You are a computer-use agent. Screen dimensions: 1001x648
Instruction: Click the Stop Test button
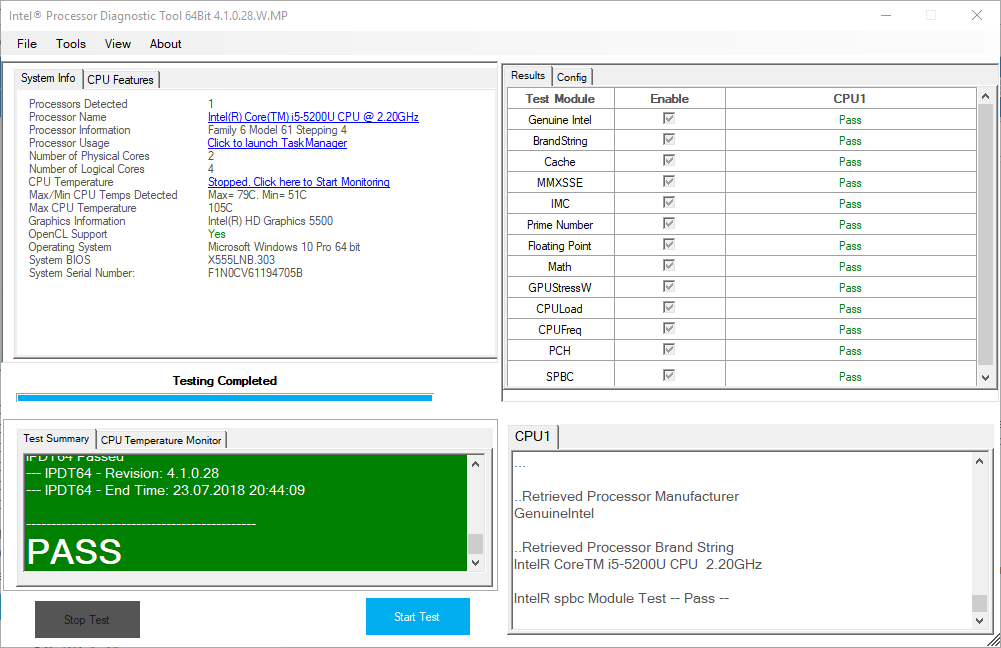[x=86, y=619]
